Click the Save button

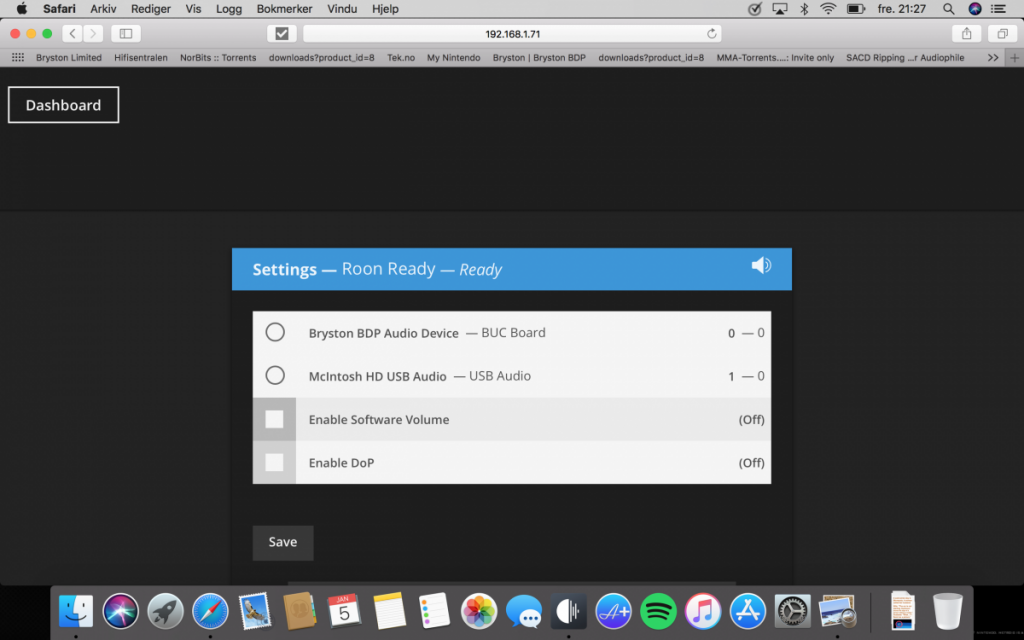(x=283, y=542)
